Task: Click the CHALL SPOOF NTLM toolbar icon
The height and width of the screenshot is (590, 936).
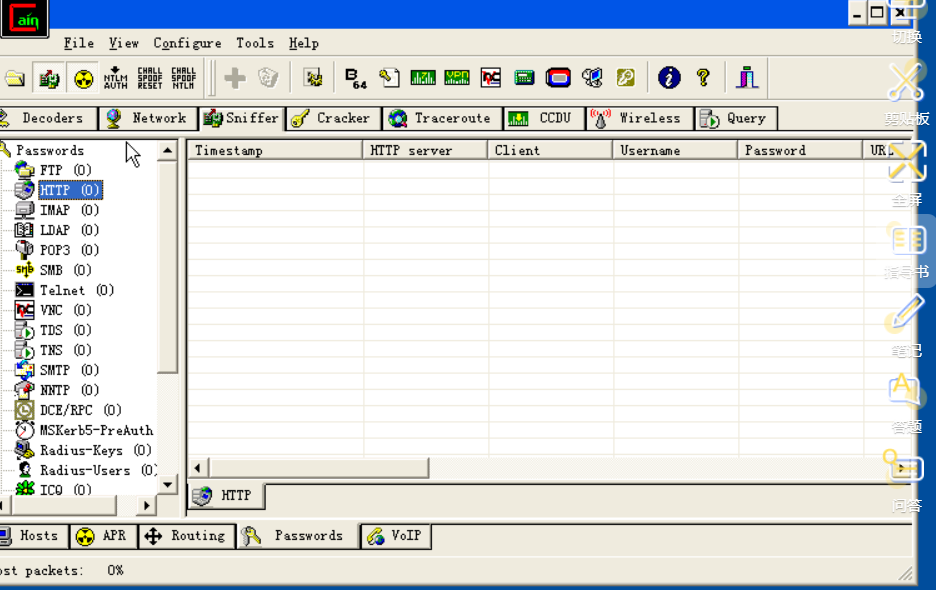Action: point(183,78)
